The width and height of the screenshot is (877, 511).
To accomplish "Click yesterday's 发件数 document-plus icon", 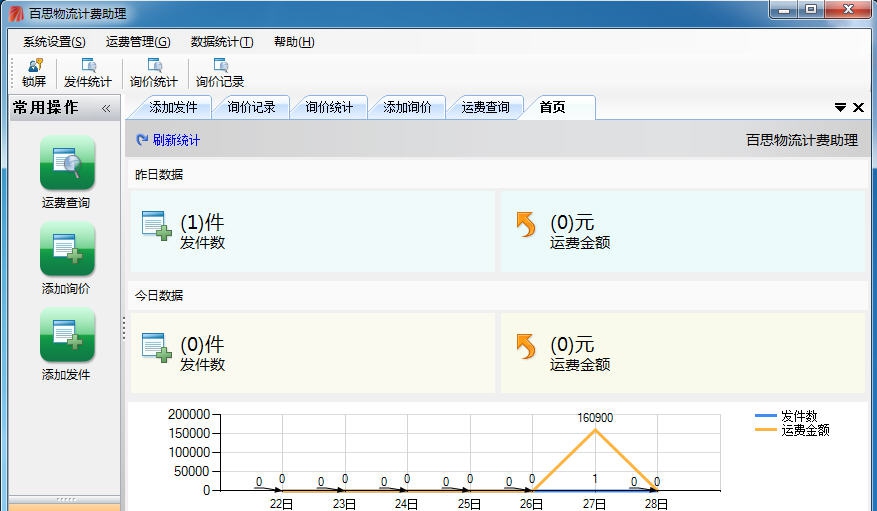I will pyautogui.click(x=156, y=225).
